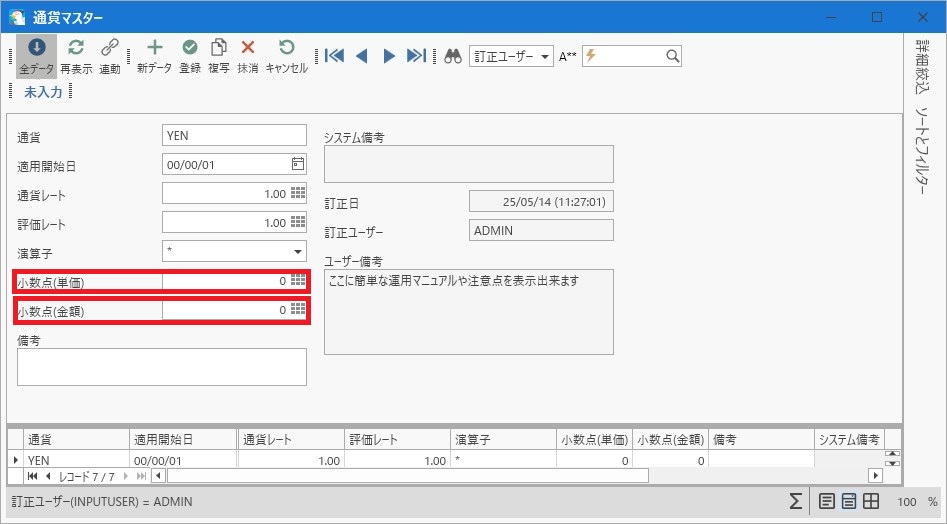Screen dimensions: 947x524
Task: Click the grid row selector arrow
Action: click(16, 460)
